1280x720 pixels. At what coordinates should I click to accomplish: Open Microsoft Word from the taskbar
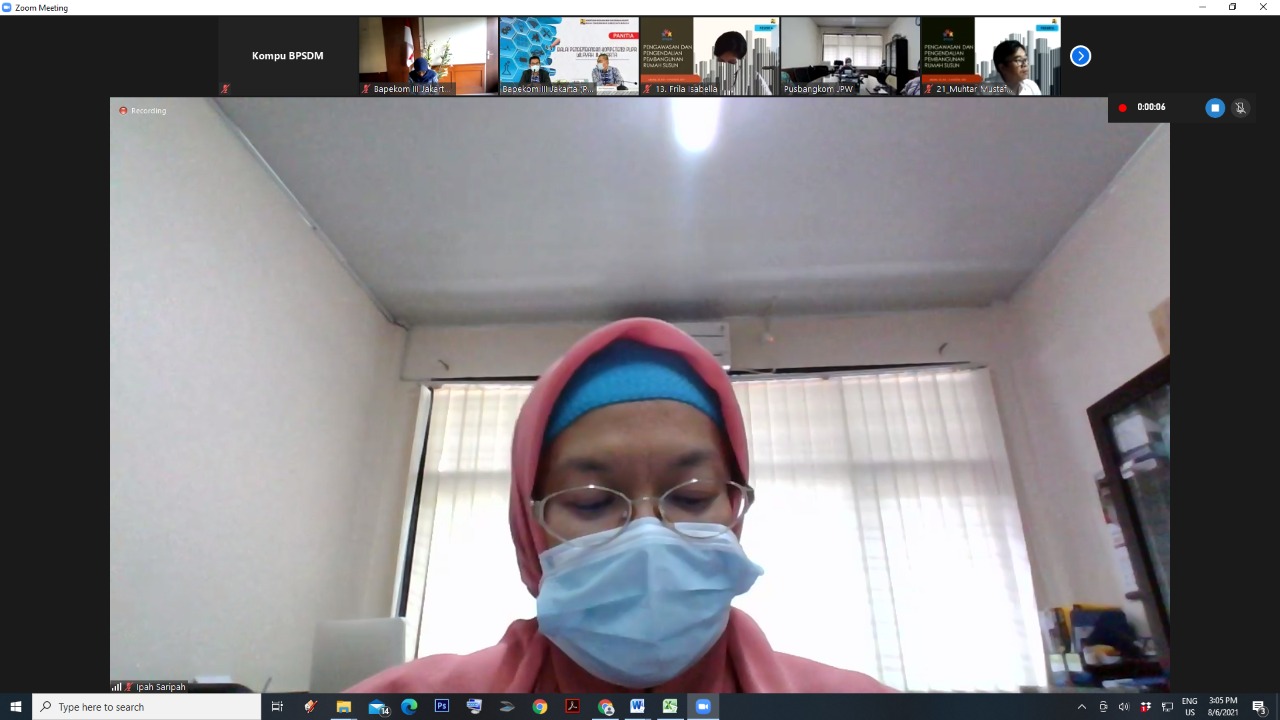tap(637, 707)
